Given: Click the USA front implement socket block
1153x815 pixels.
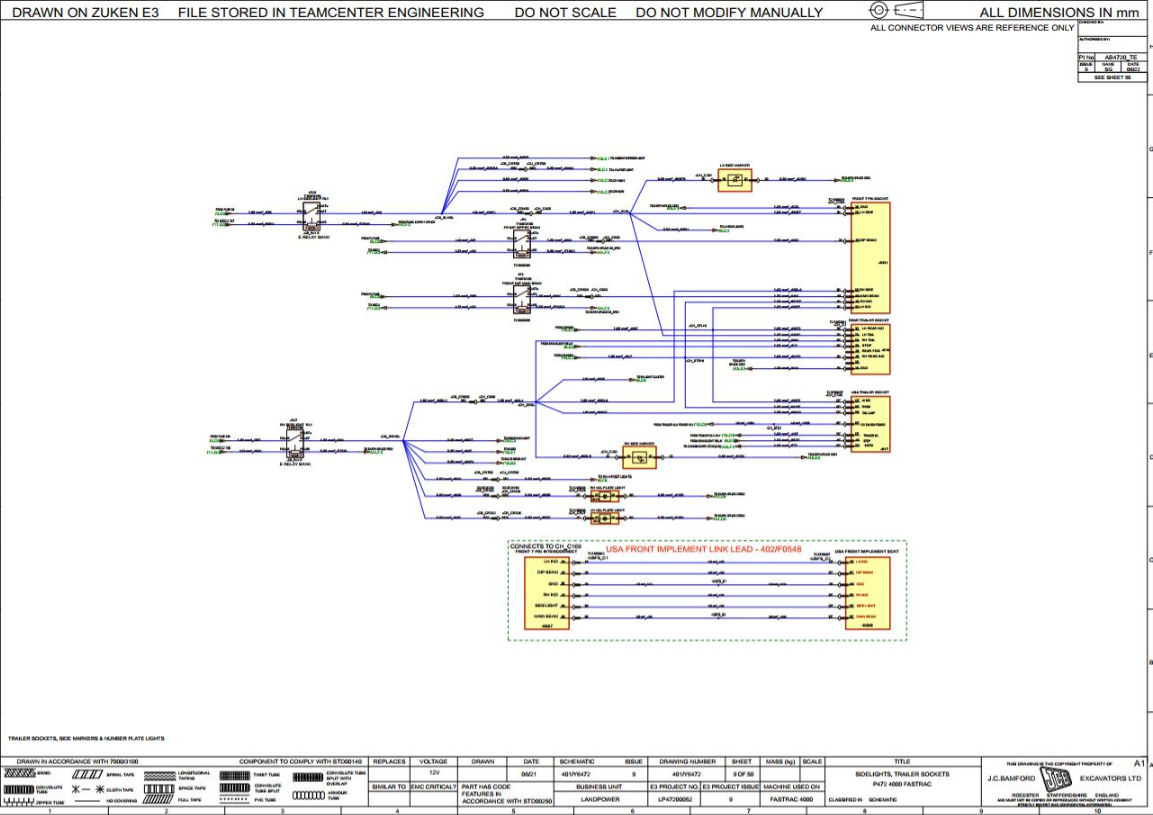Looking at the screenshot, I should coord(868,593).
